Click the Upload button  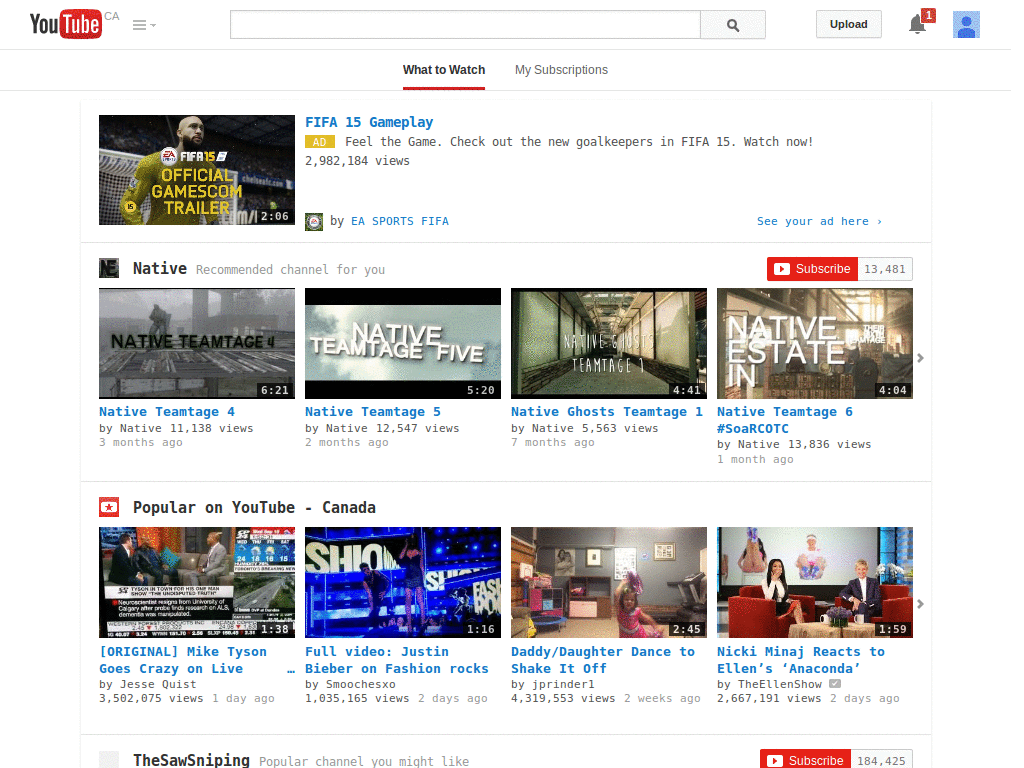pos(848,24)
